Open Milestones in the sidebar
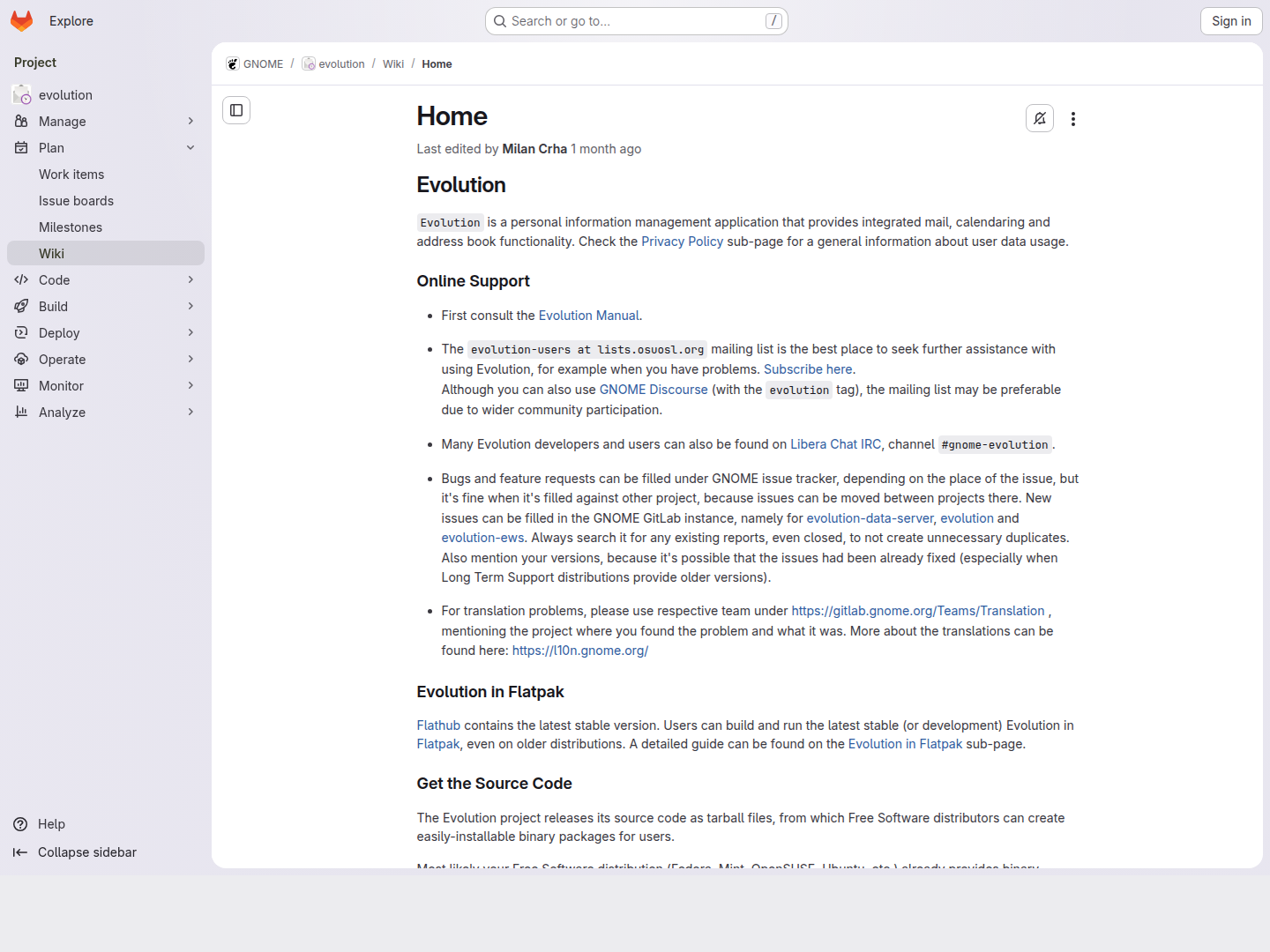1270x952 pixels. (x=106, y=227)
